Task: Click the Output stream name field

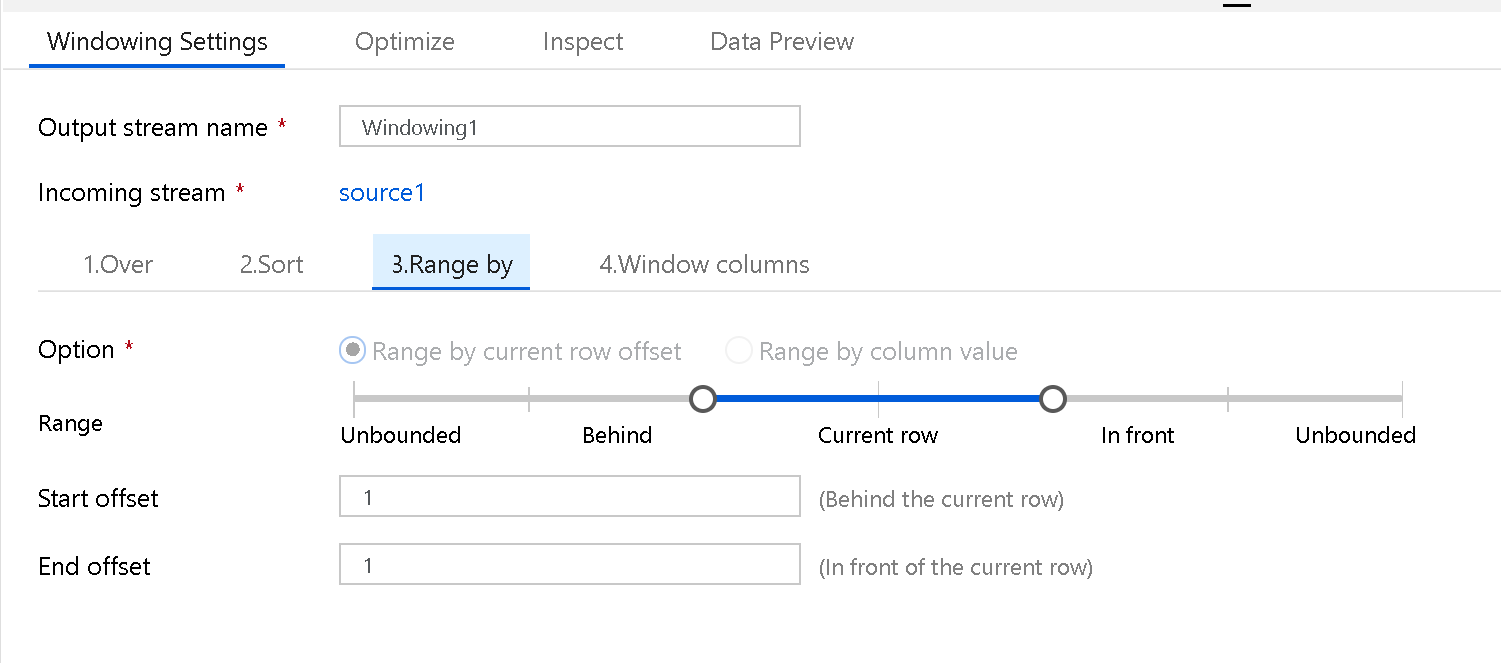Action: 569,126
